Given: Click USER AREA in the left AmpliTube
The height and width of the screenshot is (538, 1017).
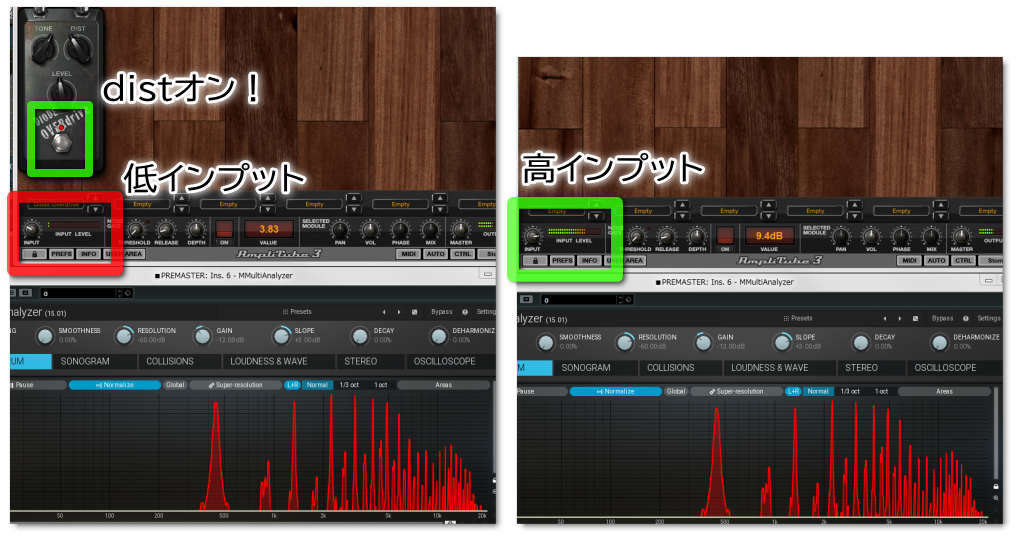Looking at the screenshot, I should 125,254.
